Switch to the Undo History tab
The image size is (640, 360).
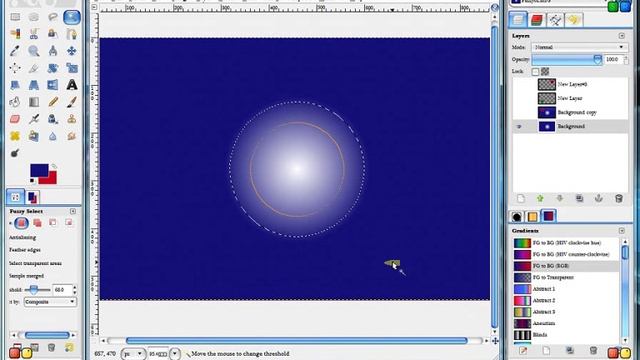click(x=574, y=20)
